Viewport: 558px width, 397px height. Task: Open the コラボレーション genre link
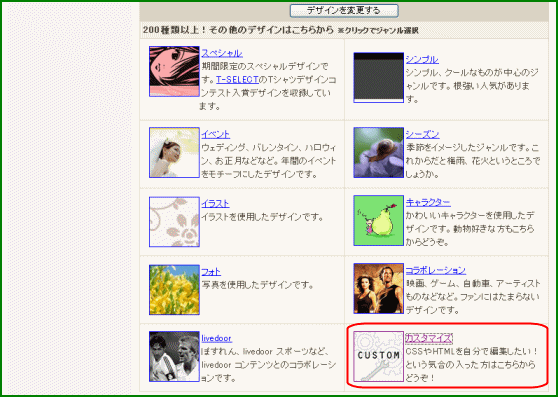(436, 270)
